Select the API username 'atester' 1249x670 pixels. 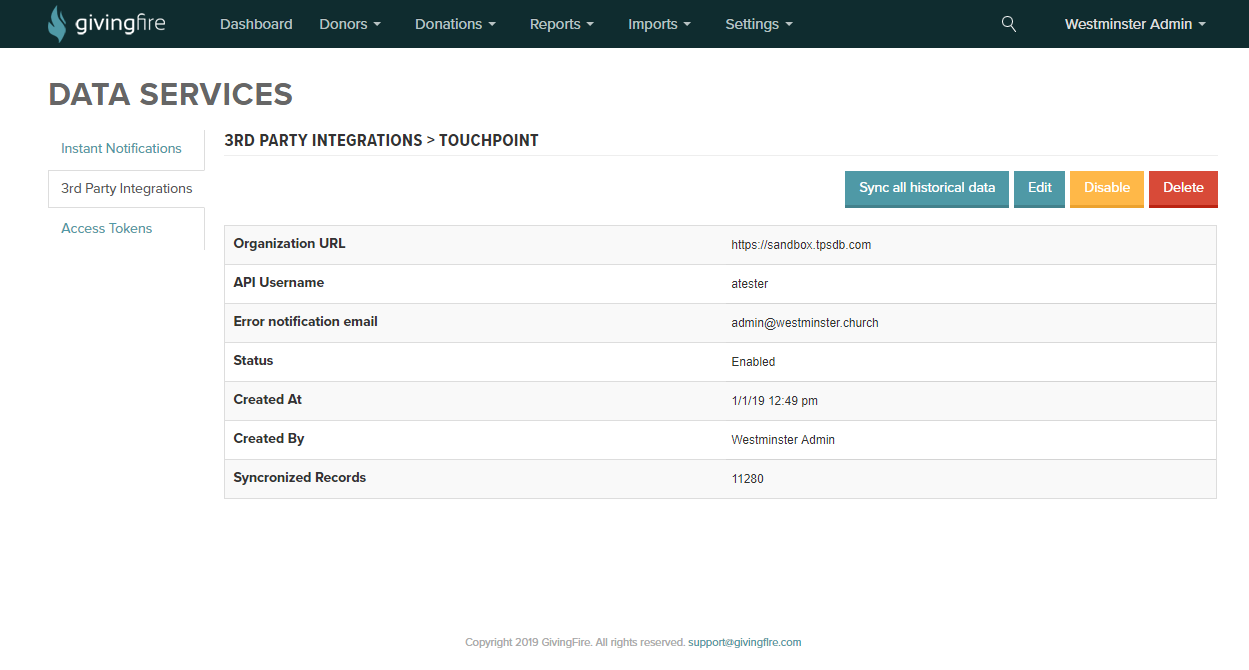point(750,284)
